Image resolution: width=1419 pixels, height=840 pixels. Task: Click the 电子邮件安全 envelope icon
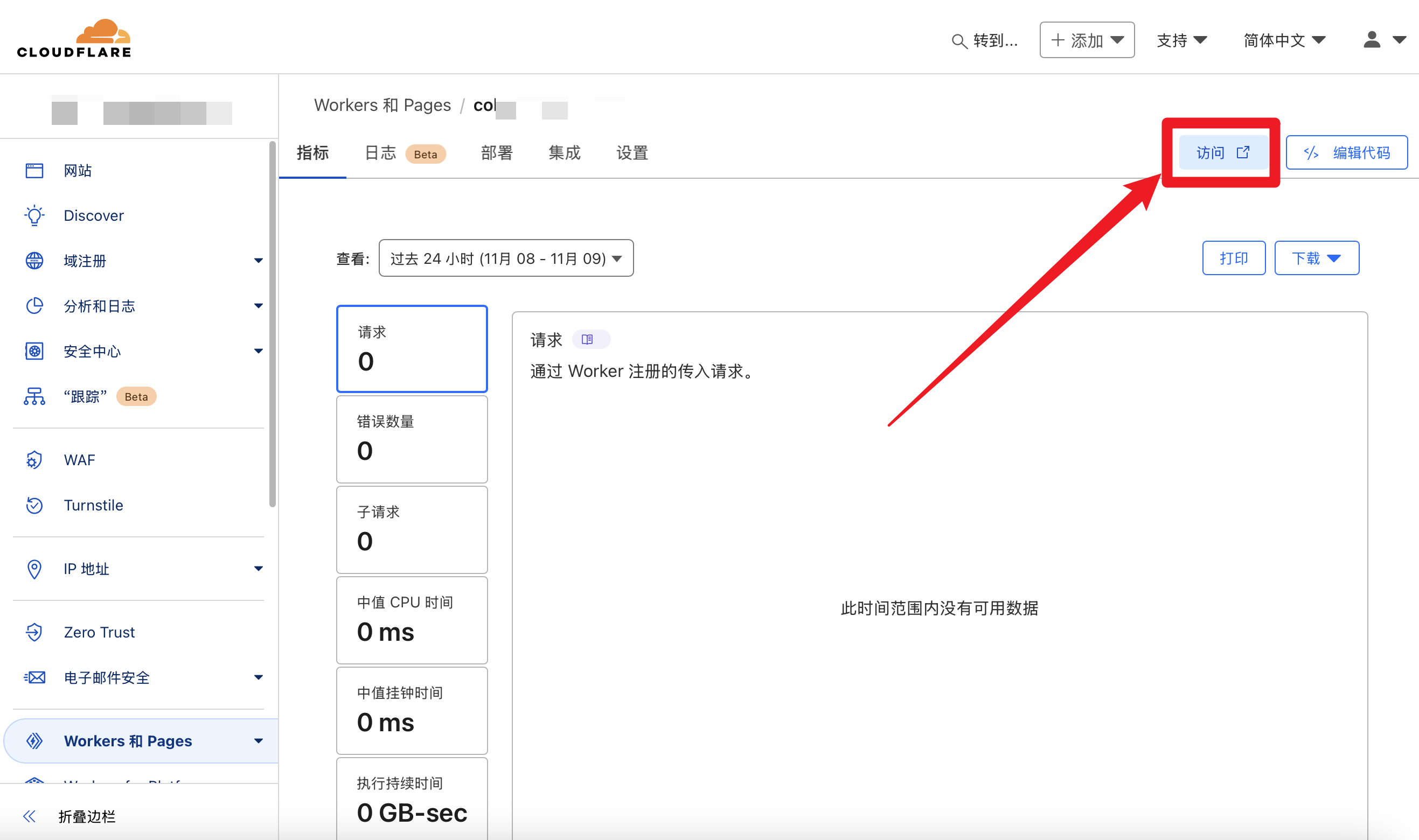tap(34, 677)
